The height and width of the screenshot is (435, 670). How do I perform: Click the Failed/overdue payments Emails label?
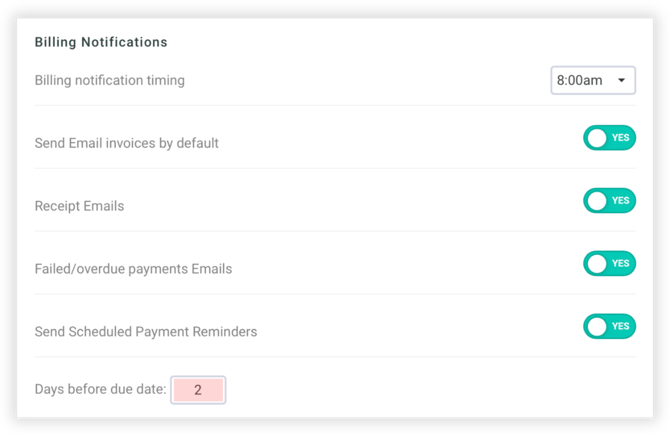[x=133, y=269]
